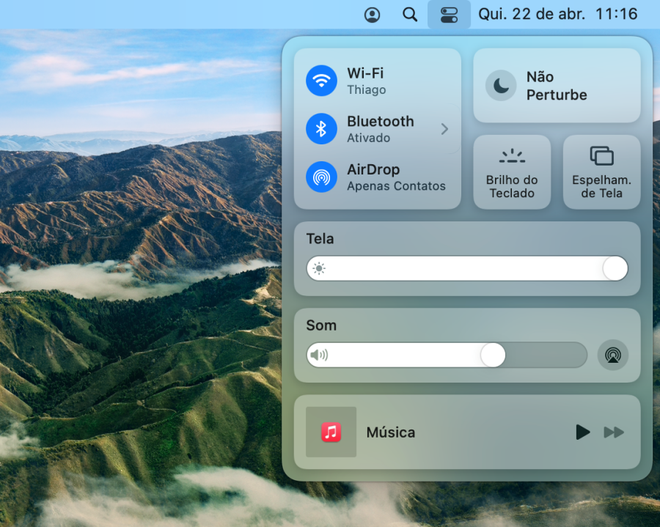Viewport: 660px width, 527px height.
Task: Click the Música album artwork thumbnail
Action: pos(331,432)
